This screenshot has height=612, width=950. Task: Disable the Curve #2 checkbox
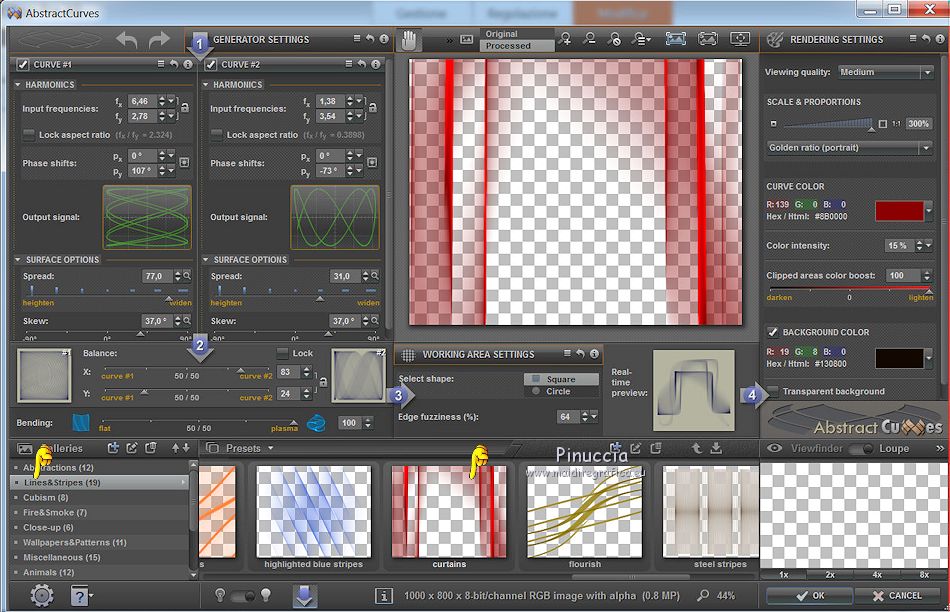coord(211,64)
